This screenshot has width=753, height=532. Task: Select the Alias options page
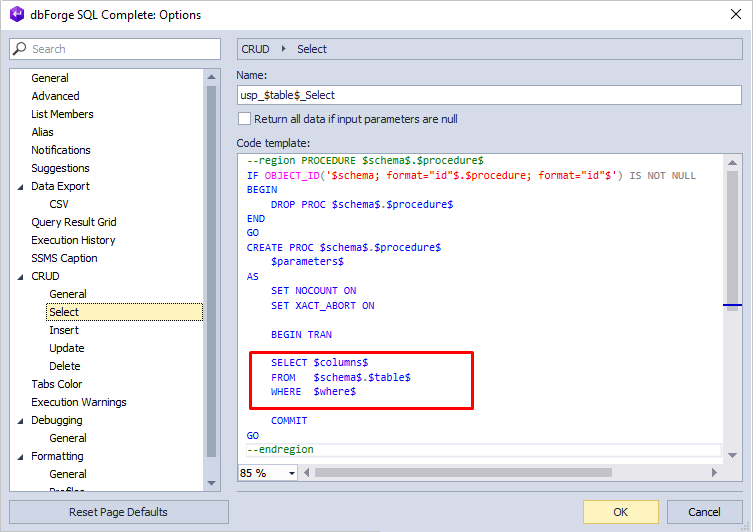tap(42, 132)
